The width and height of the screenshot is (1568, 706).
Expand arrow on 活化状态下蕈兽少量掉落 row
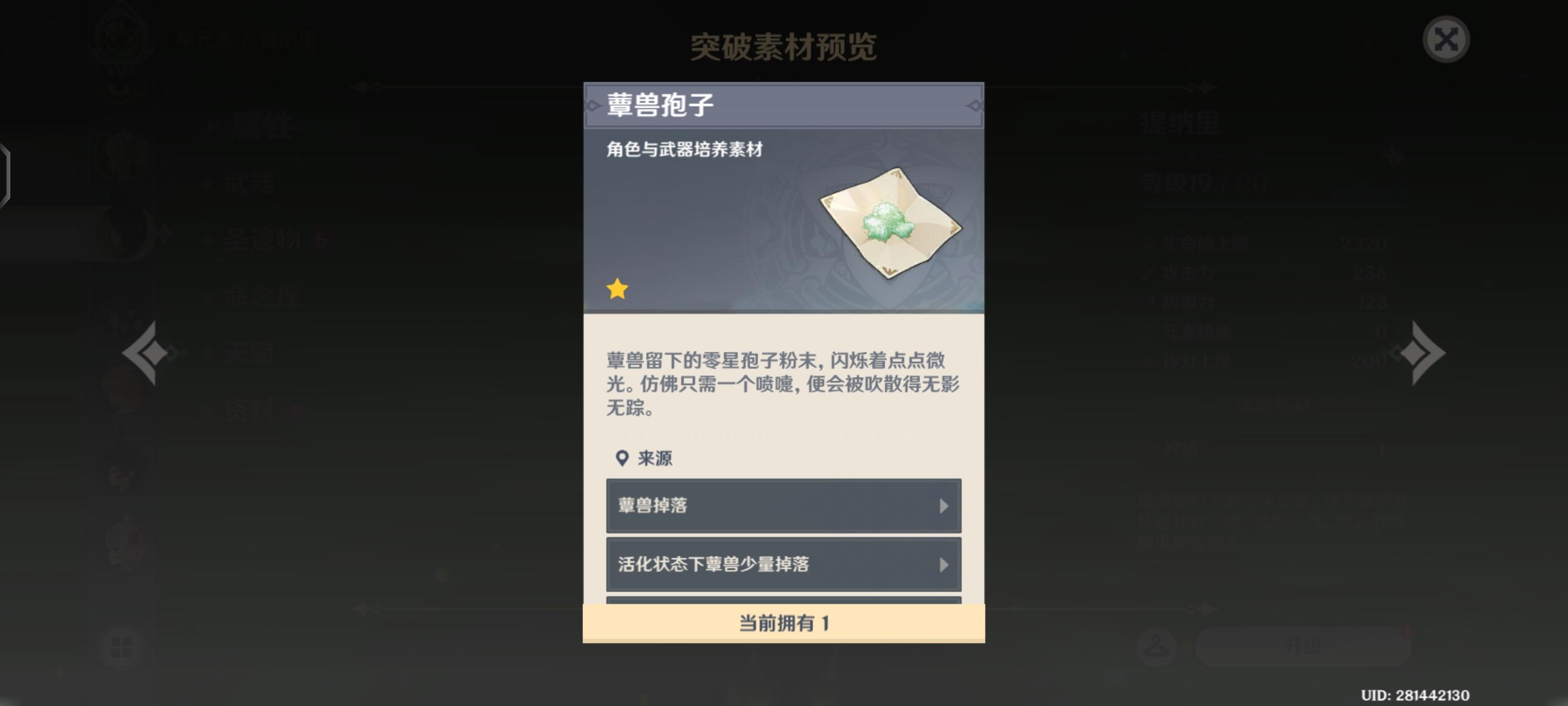(944, 565)
